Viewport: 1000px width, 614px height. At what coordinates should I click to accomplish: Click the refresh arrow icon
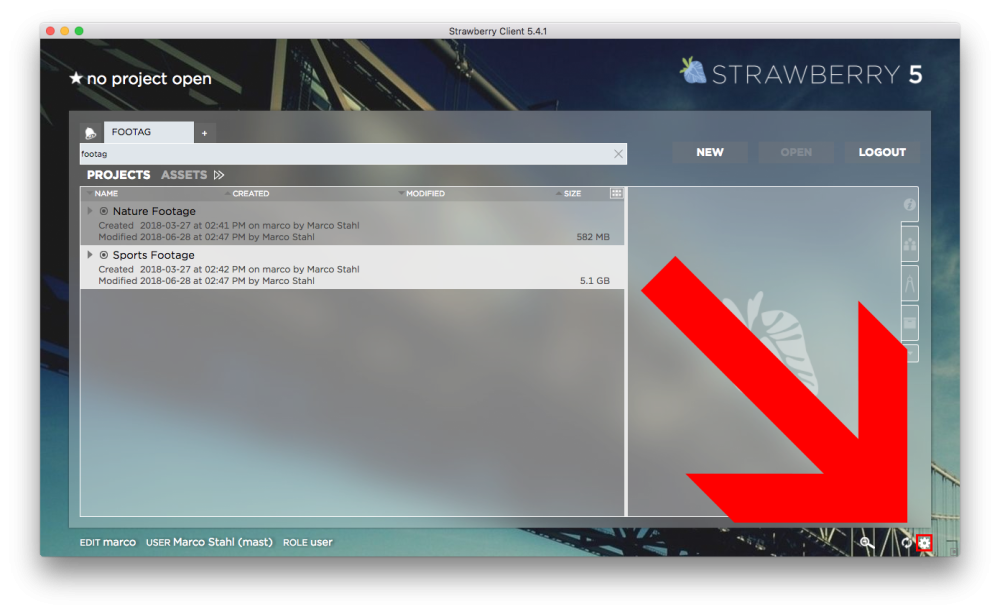pyautogui.click(x=906, y=543)
